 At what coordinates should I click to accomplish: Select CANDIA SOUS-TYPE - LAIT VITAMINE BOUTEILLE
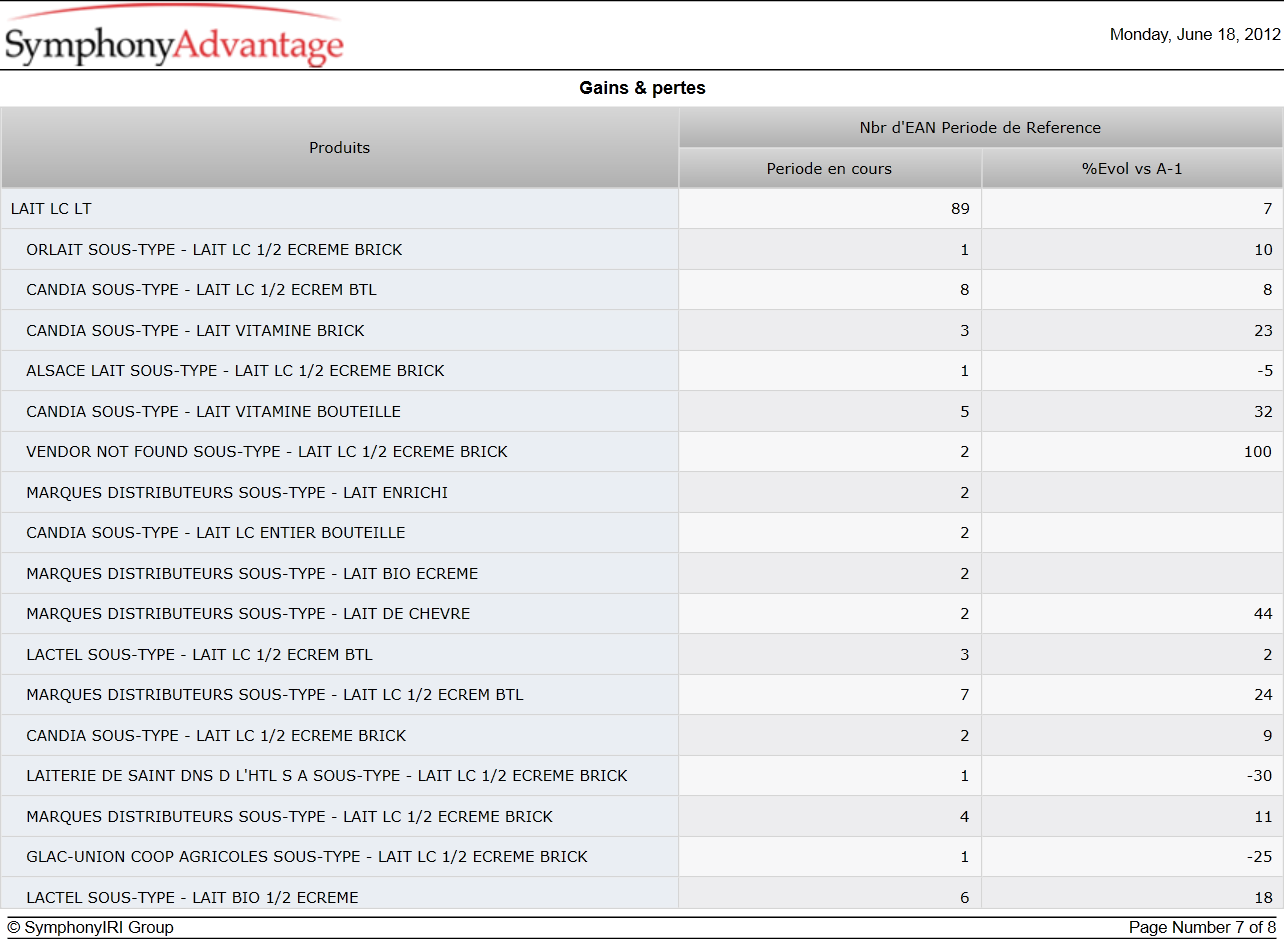(213, 412)
